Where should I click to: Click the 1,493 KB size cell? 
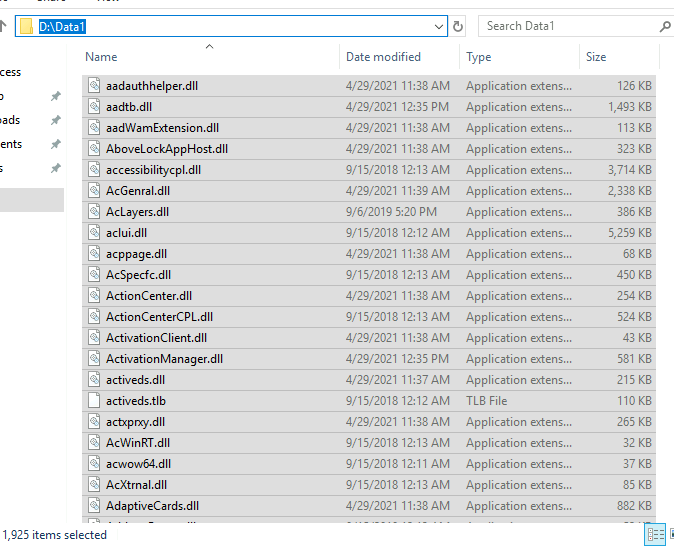630,107
